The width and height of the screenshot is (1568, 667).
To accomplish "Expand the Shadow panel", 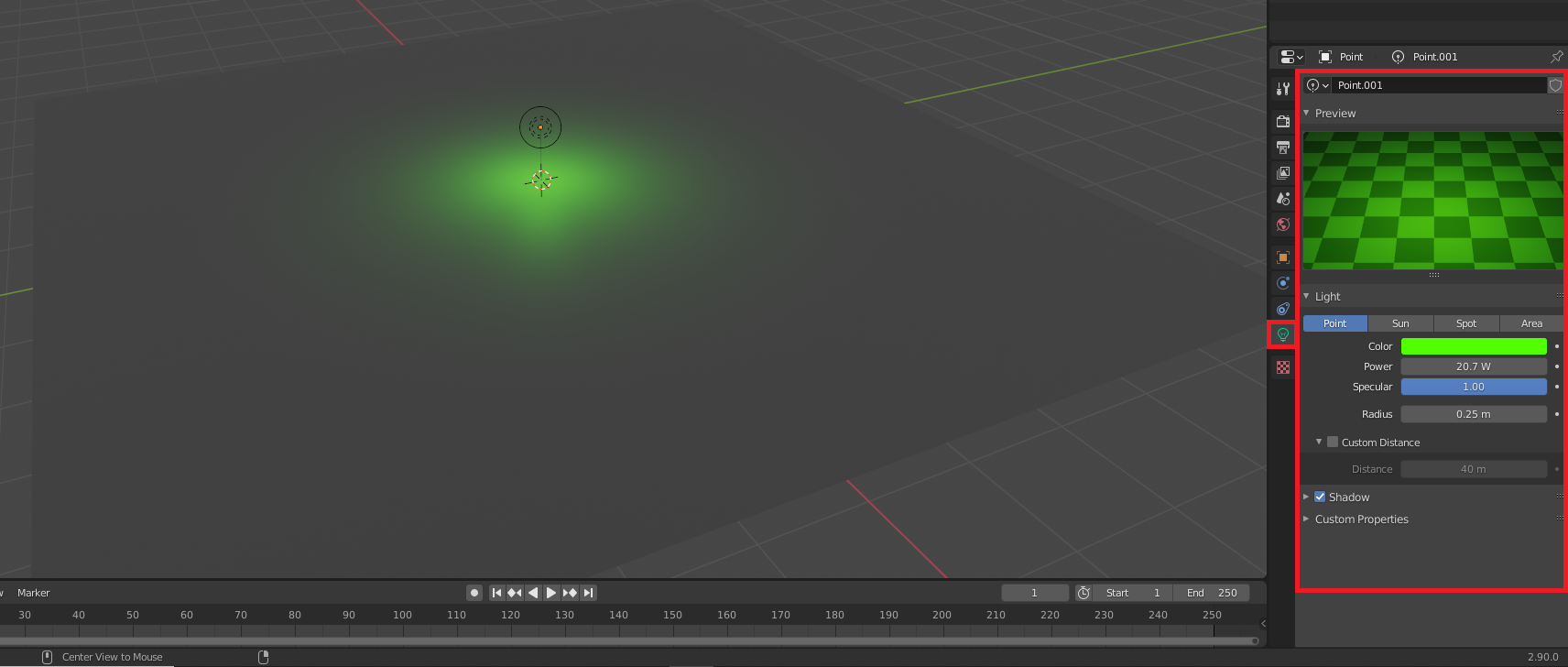I will point(1306,497).
